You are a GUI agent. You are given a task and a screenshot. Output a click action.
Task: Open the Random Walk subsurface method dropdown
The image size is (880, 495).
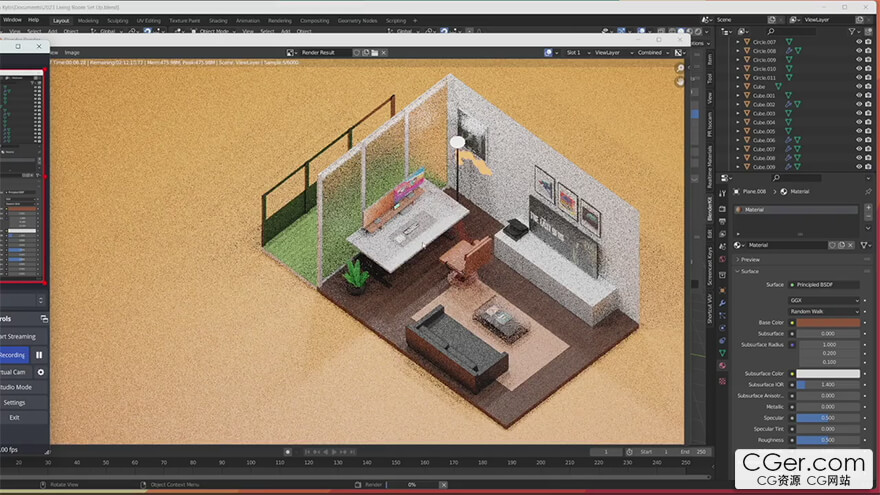pyautogui.click(x=823, y=311)
